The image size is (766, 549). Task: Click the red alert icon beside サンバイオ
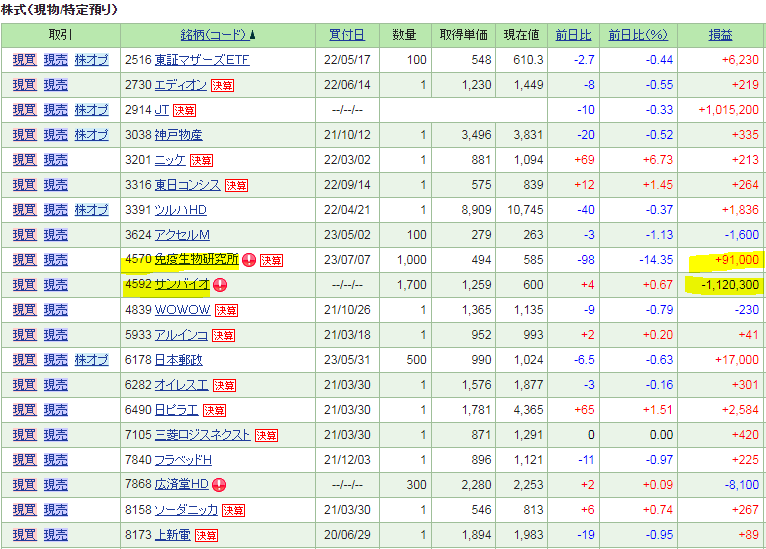220,285
